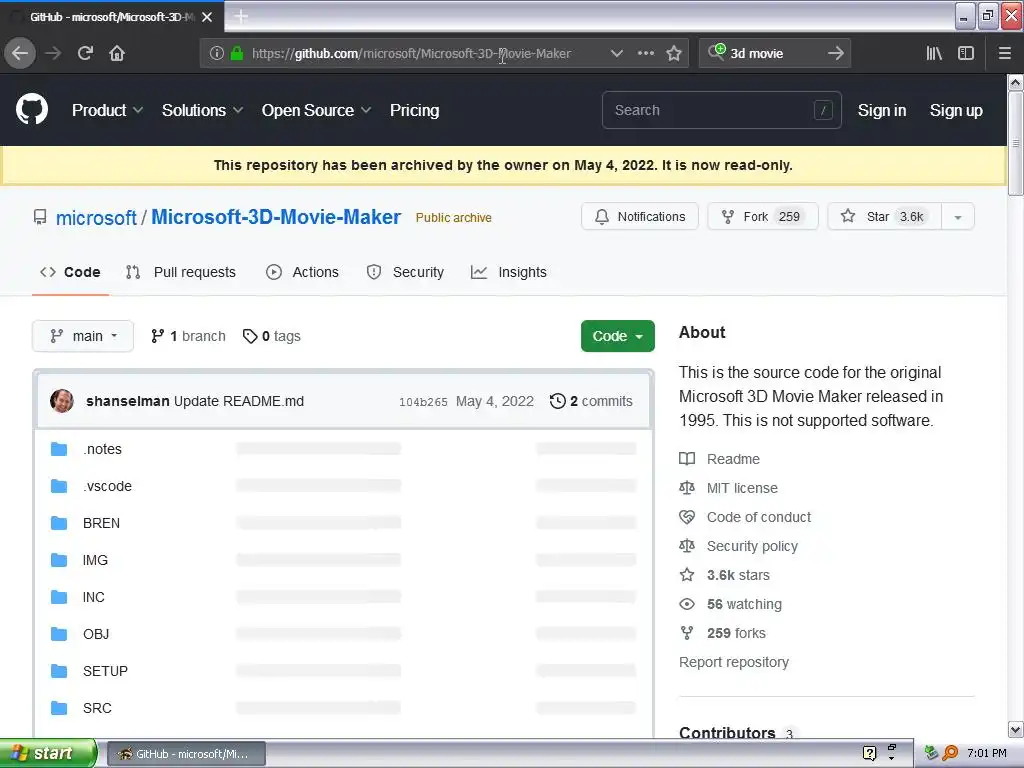Screen dimensions: 1024x768
Task: Go back using browser back arrow
Action: point(20,53)
